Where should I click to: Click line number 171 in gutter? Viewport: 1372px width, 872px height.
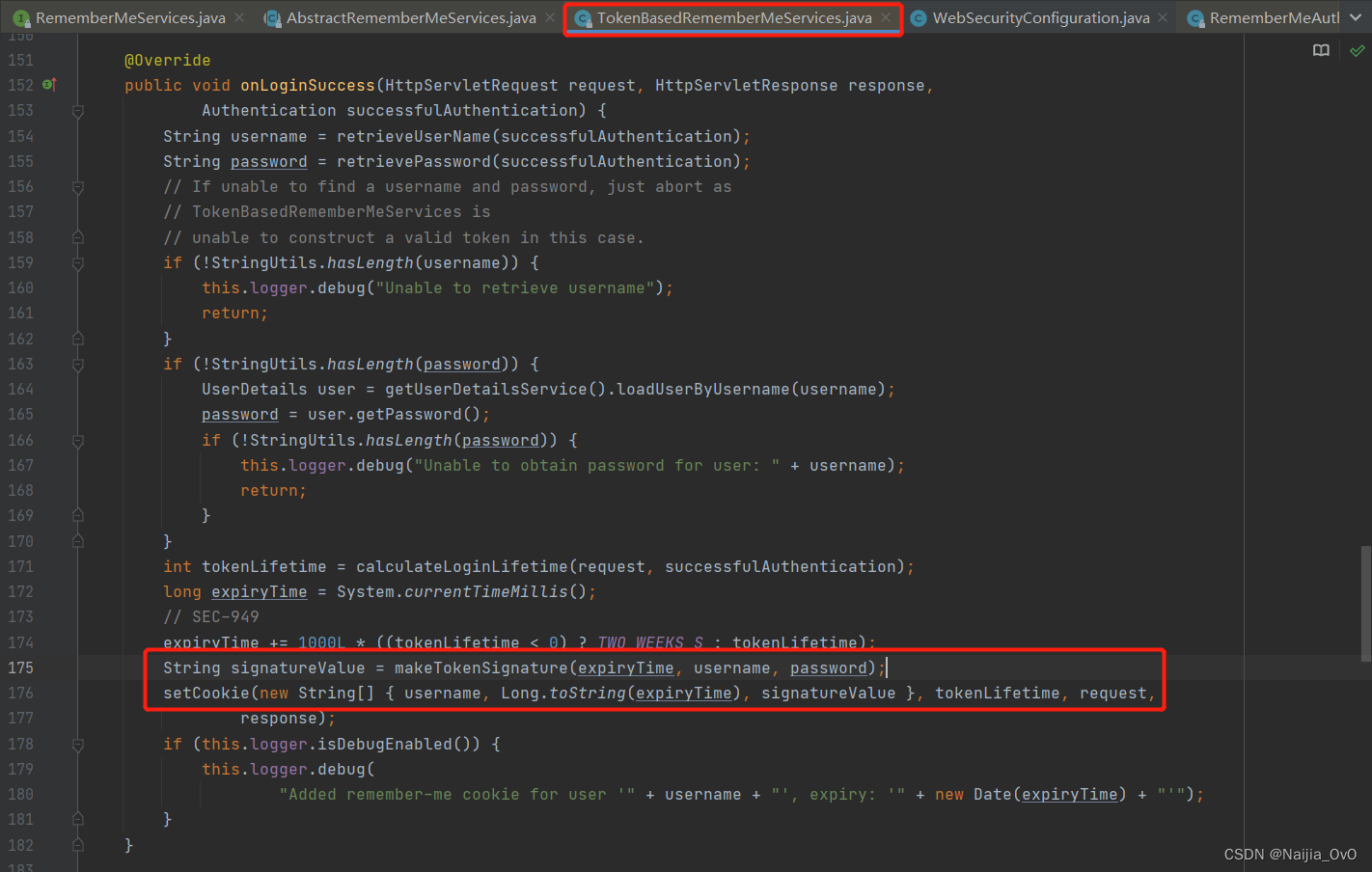(20, 566)
